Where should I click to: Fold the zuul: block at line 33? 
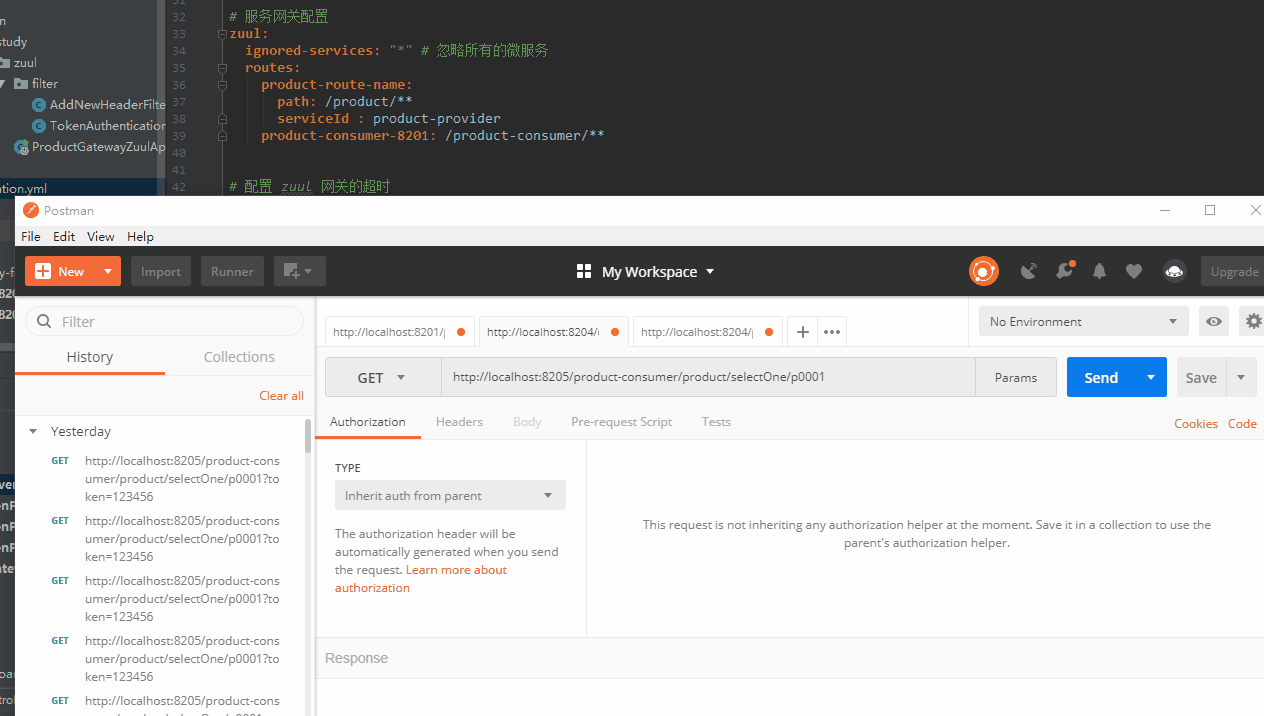pos(222,34)
